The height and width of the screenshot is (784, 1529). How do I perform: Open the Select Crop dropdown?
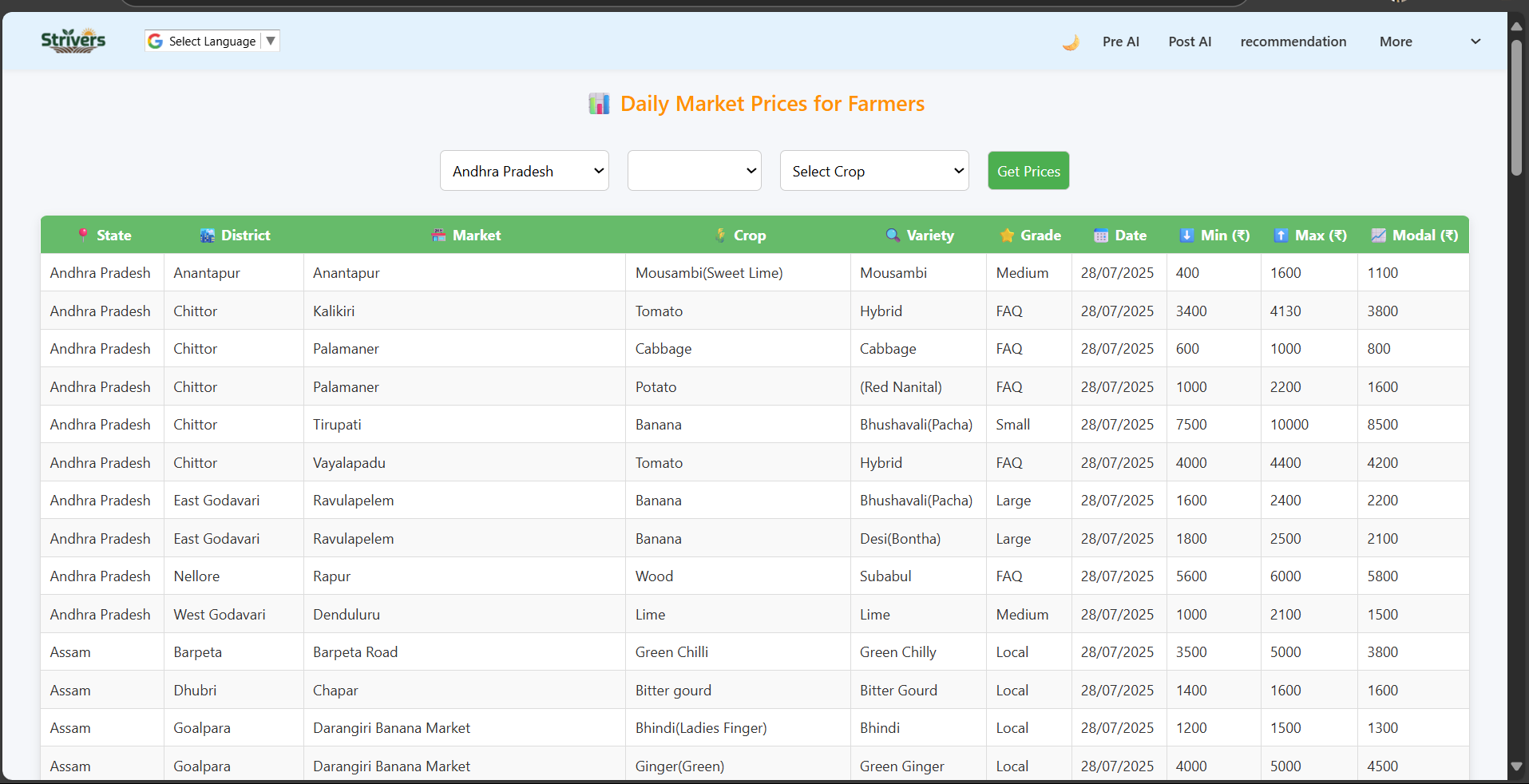[x=873, y=170]
